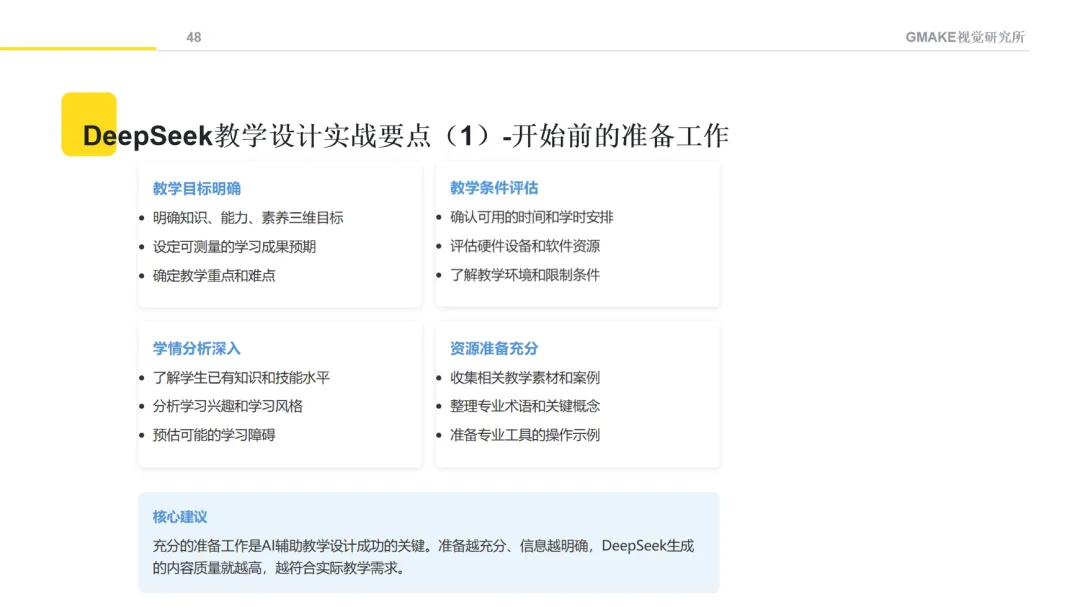Viewport: 1080px width, 607px height.
Task: Click '了解学生已有知识和技能水平'
Action: [x=241, y=378]
